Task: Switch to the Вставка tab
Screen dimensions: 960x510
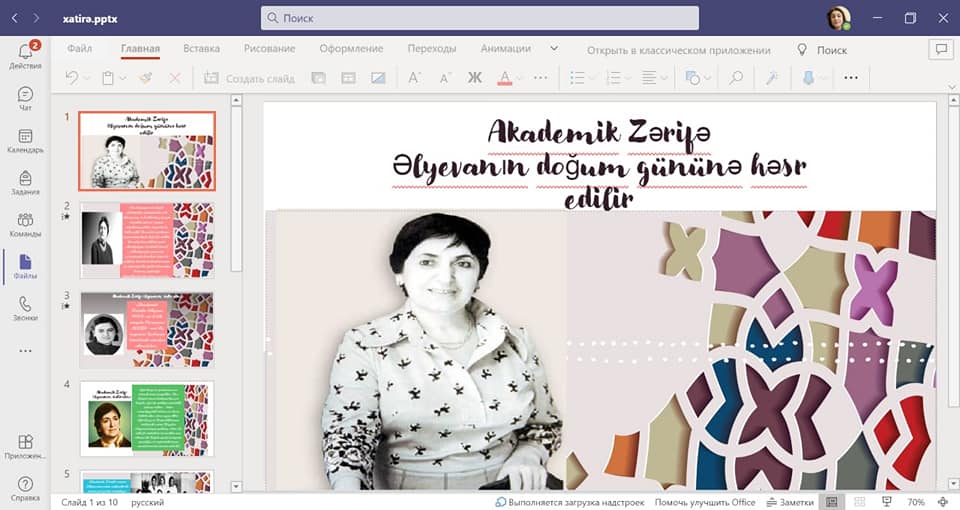Action: pos(201,48)
